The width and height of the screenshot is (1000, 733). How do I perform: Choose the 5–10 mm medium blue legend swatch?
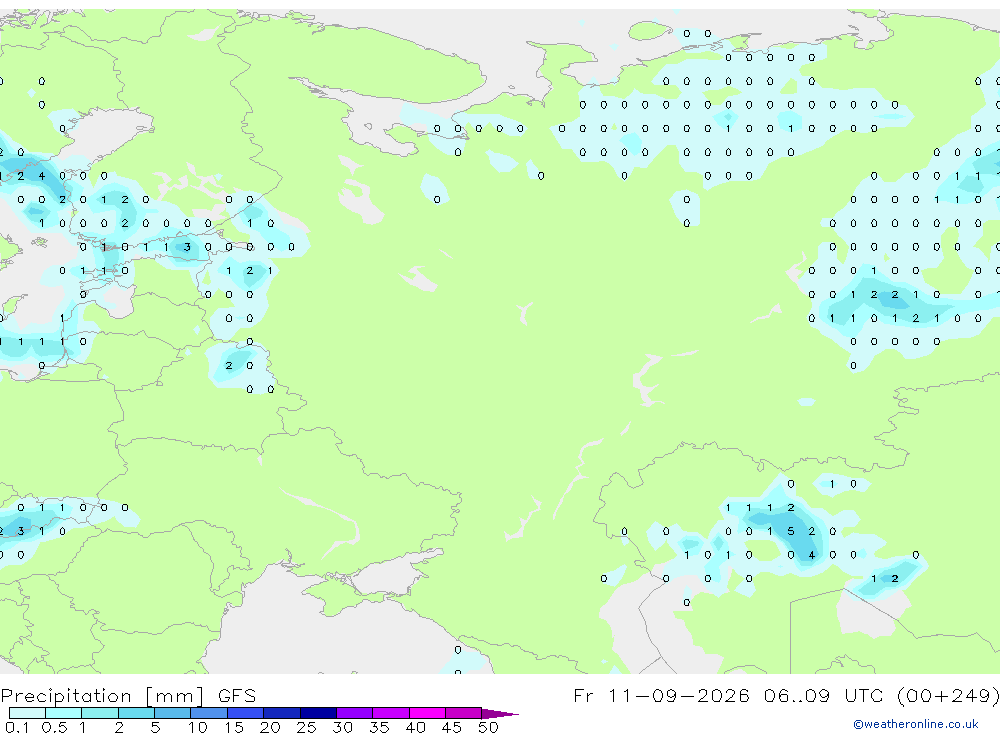pyautogui.click(x=172, y=713)
